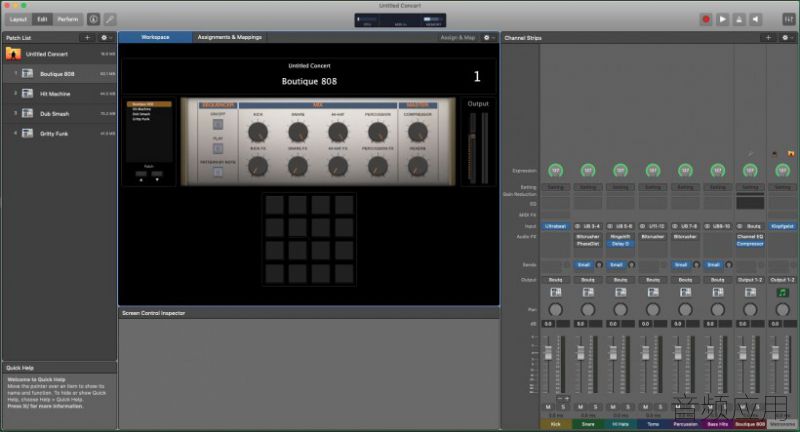Click the tuner icon in the toolbar
The image size is (800, 432).
click(x=110, y=19)
